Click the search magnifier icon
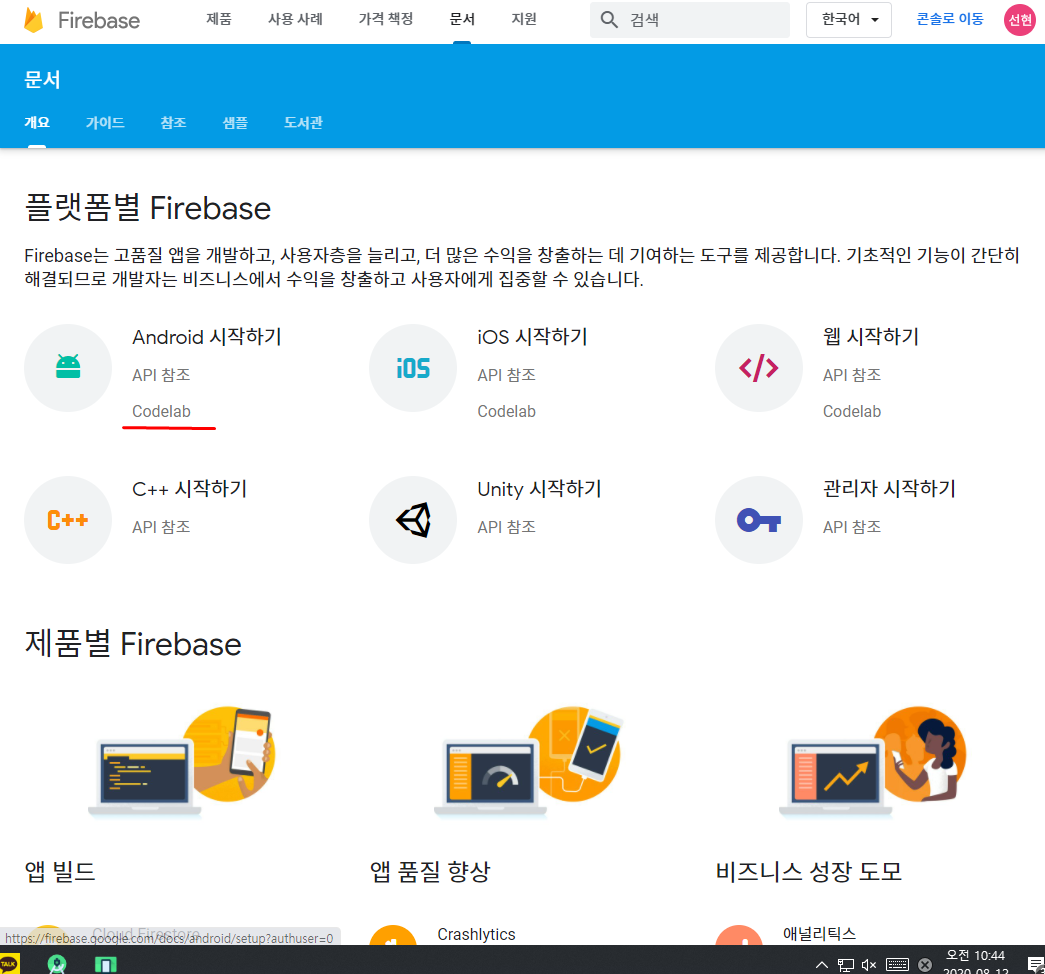Image resolution: width=1045 pixels, height=974 pixels. [x=609, y=19]
